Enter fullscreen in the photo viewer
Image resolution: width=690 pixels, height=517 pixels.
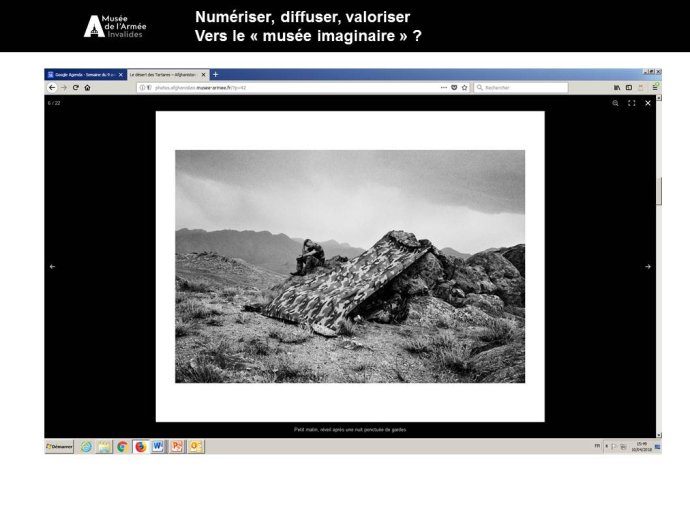(631, 103)
